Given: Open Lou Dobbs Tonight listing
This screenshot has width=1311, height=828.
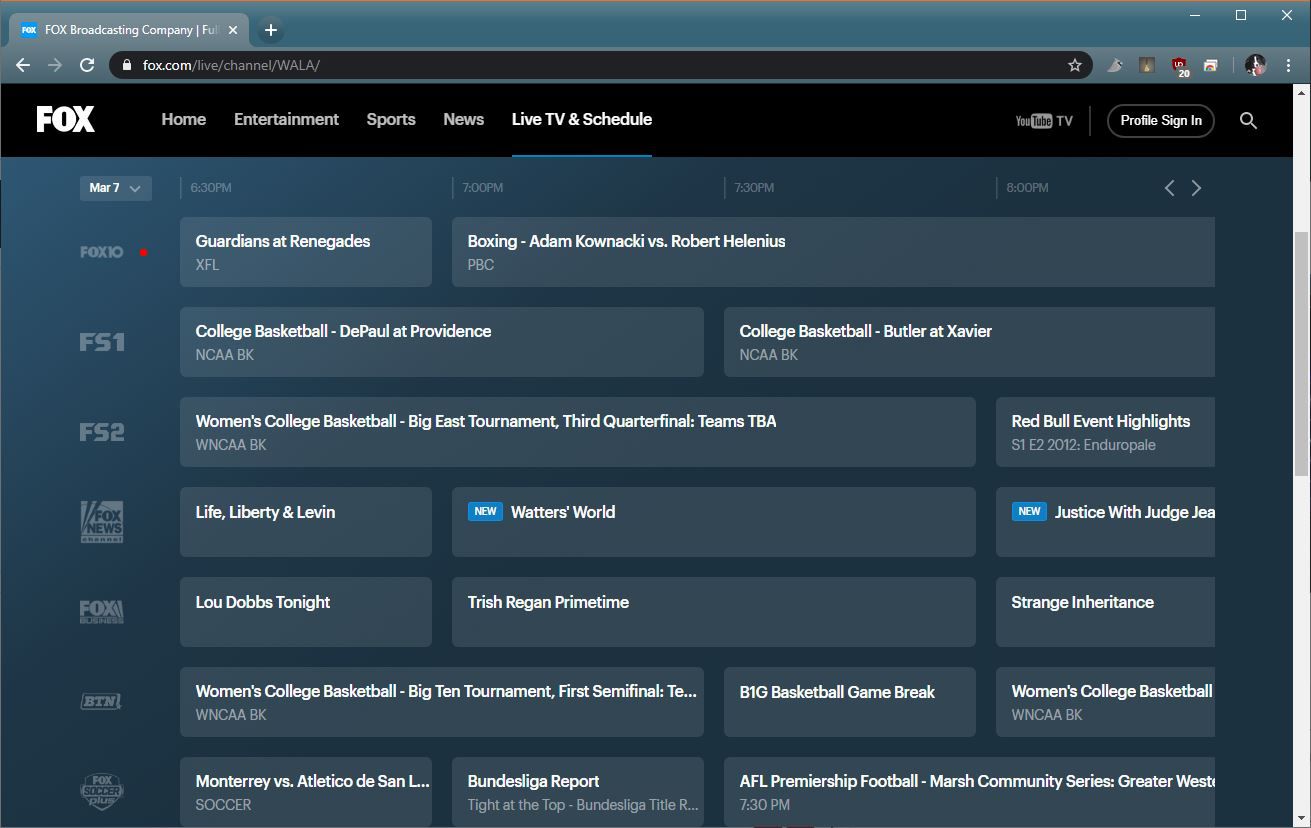Looking at the screenshot, I should point(306,612).
